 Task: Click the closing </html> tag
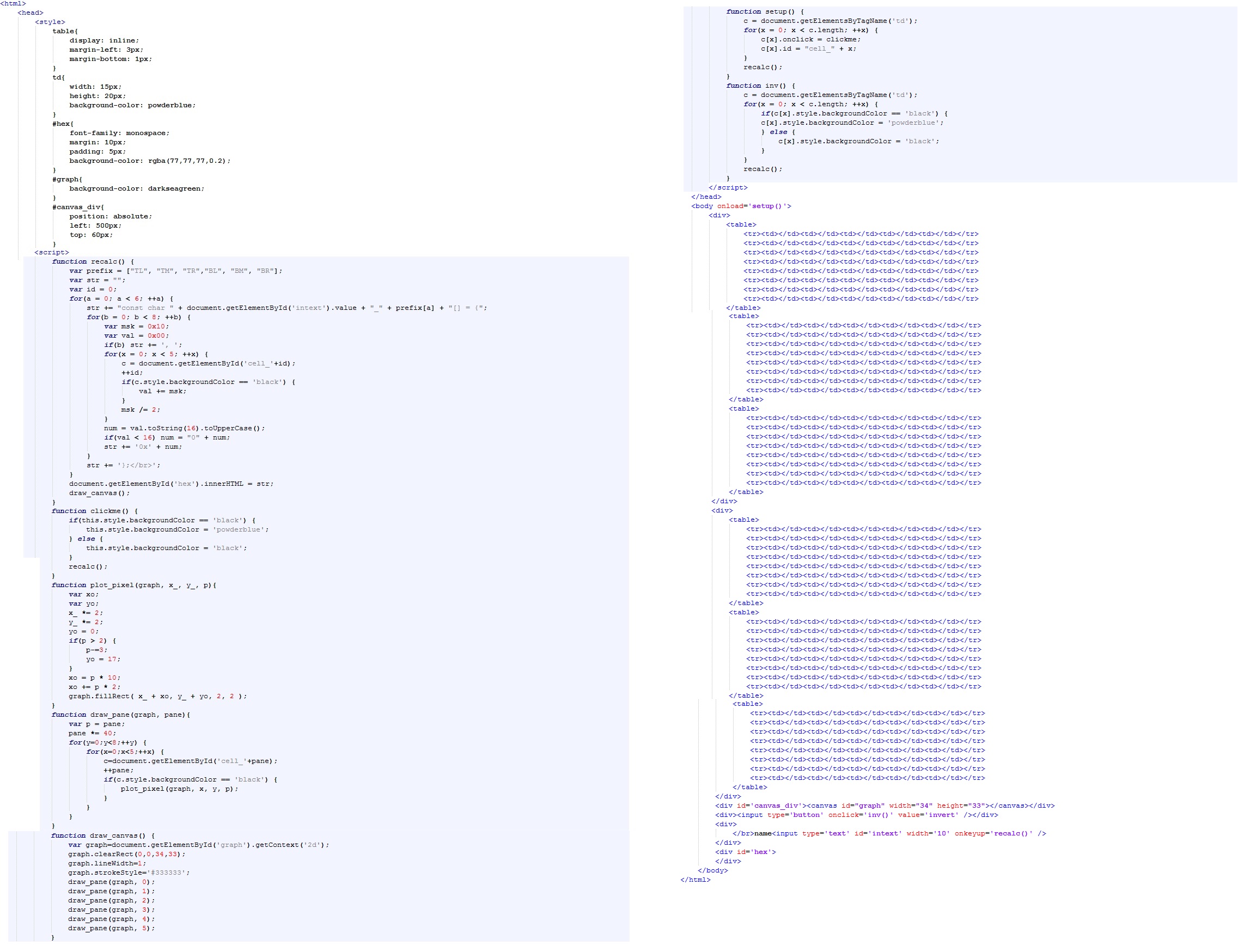[697, 880]
